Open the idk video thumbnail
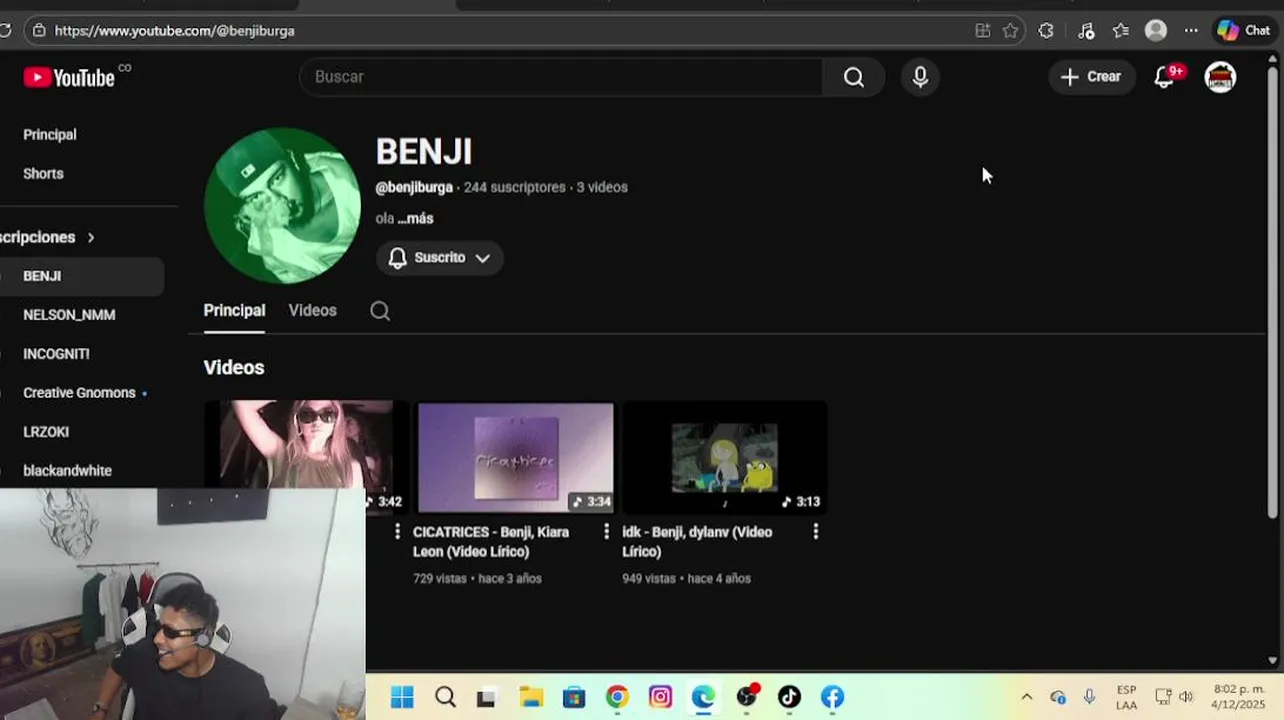The width and height of the screenshot is (1284, 720). click(x=725, y=458)
